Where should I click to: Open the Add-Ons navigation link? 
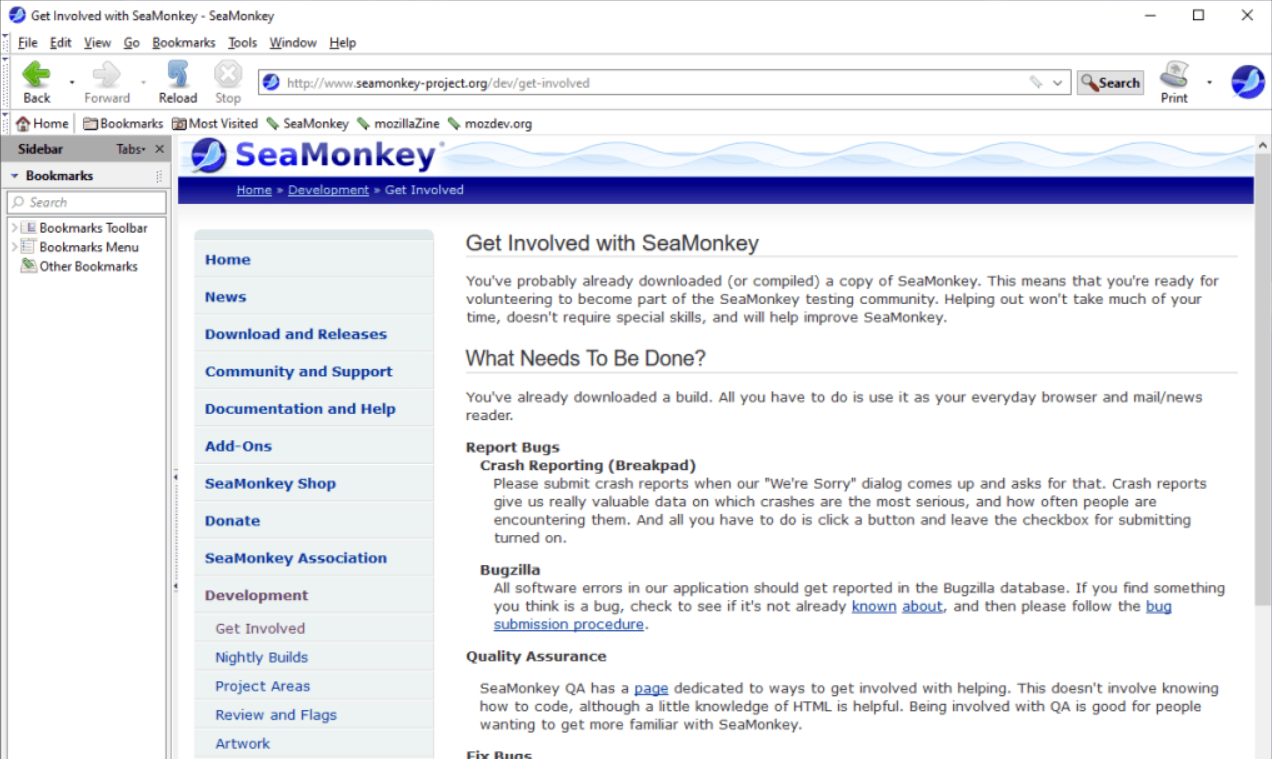pyautogui.click(x=238, y=446)
